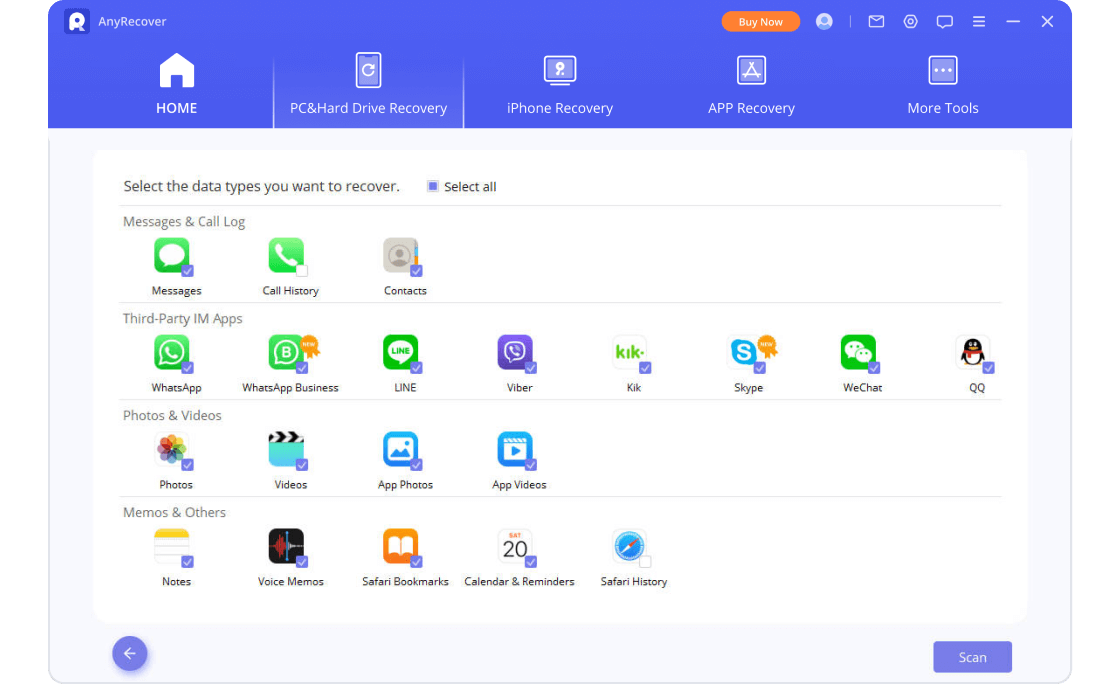Screen dimensions: 1120x684
Task: Toggle the Select all checkbox
Action: point(432,186)
